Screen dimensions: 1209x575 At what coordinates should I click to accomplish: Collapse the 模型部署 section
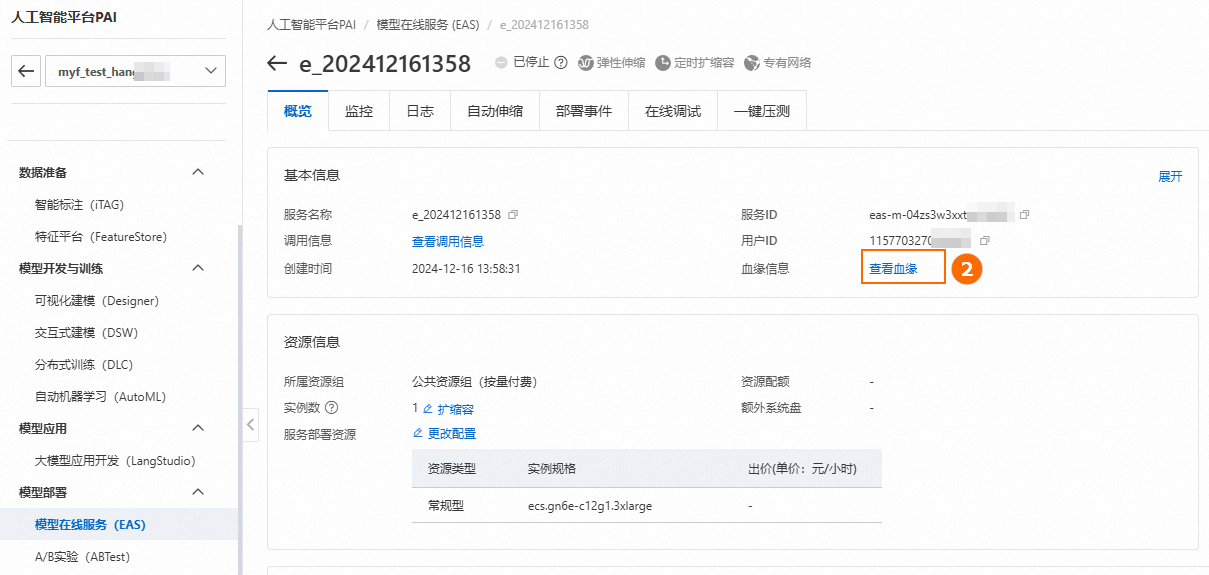198,492
